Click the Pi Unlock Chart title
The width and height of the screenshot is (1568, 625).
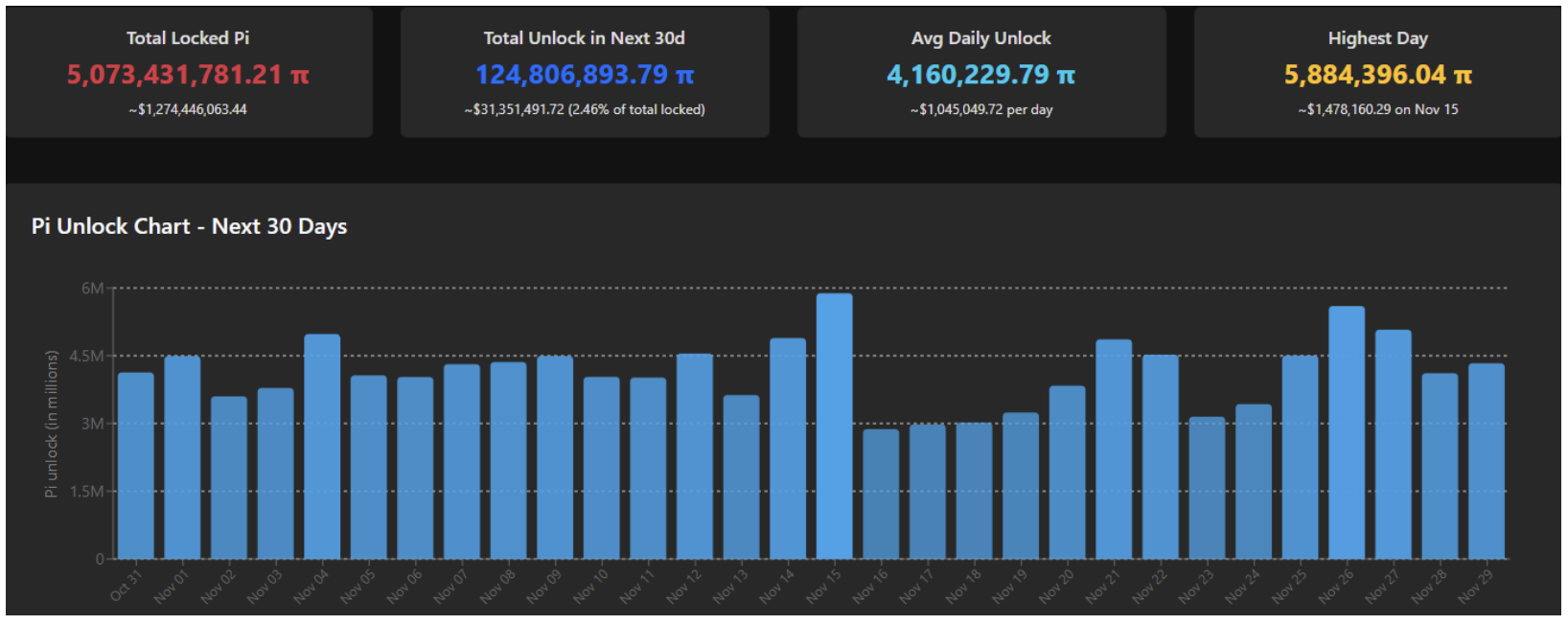click(190, 226)
